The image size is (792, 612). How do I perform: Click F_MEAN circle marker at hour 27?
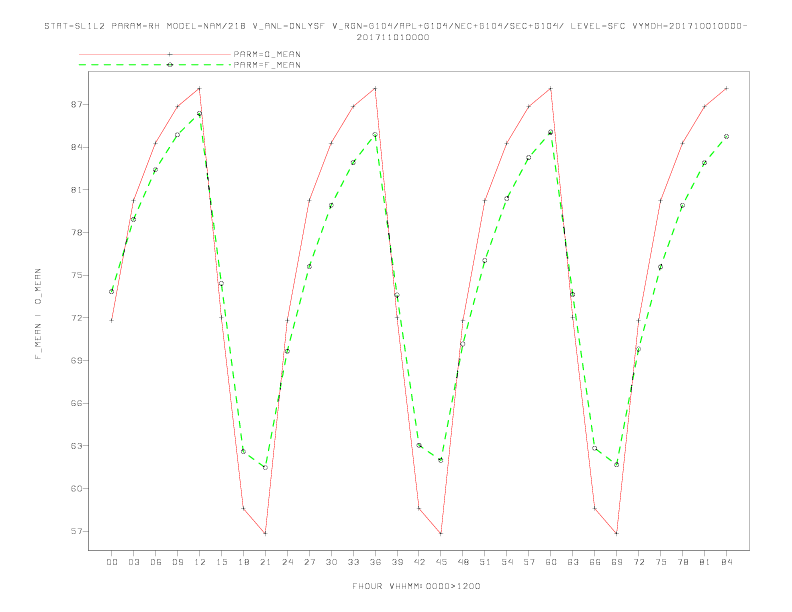309,266
